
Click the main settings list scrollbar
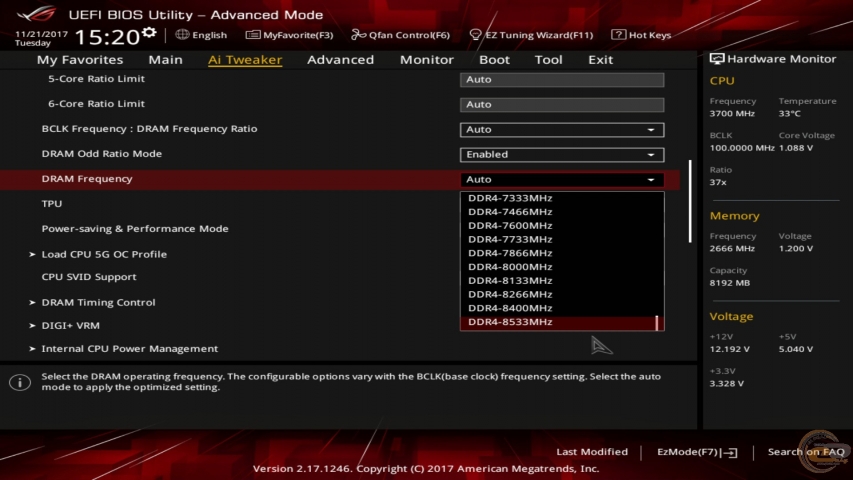click(690, 201)
